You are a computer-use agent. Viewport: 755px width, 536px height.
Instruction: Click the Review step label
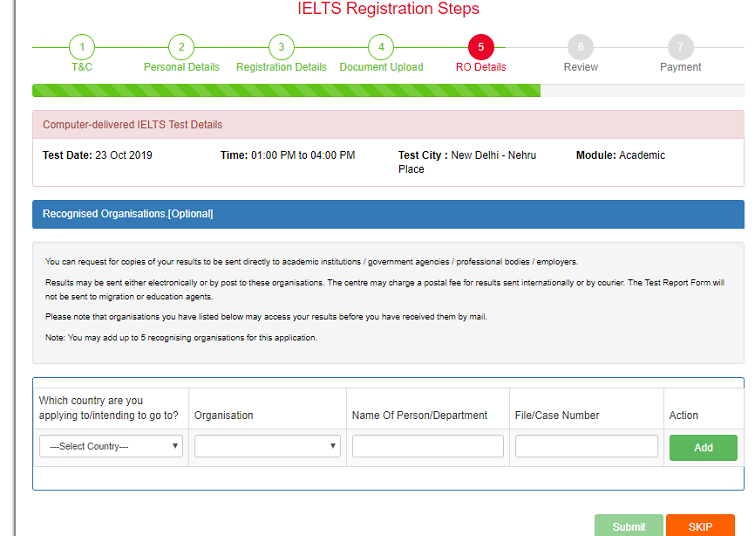point(581,67)
